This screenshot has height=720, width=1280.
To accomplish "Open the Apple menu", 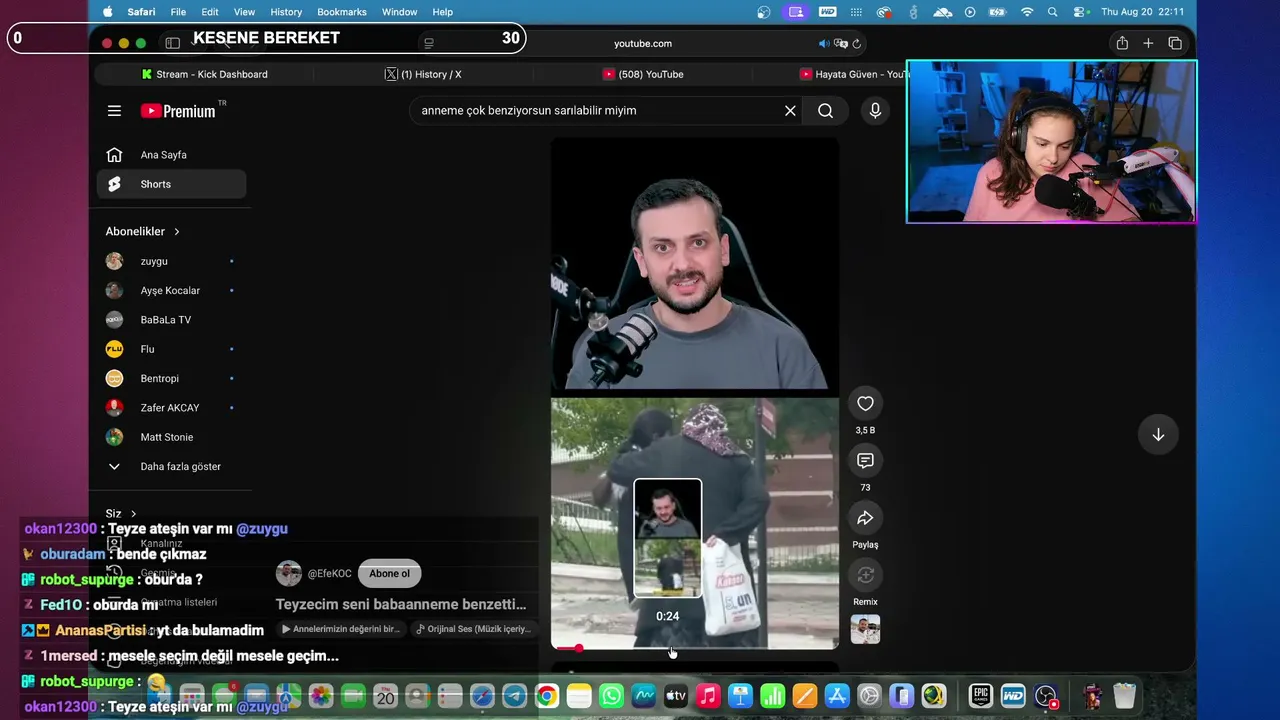I will [x=107, y=12].
